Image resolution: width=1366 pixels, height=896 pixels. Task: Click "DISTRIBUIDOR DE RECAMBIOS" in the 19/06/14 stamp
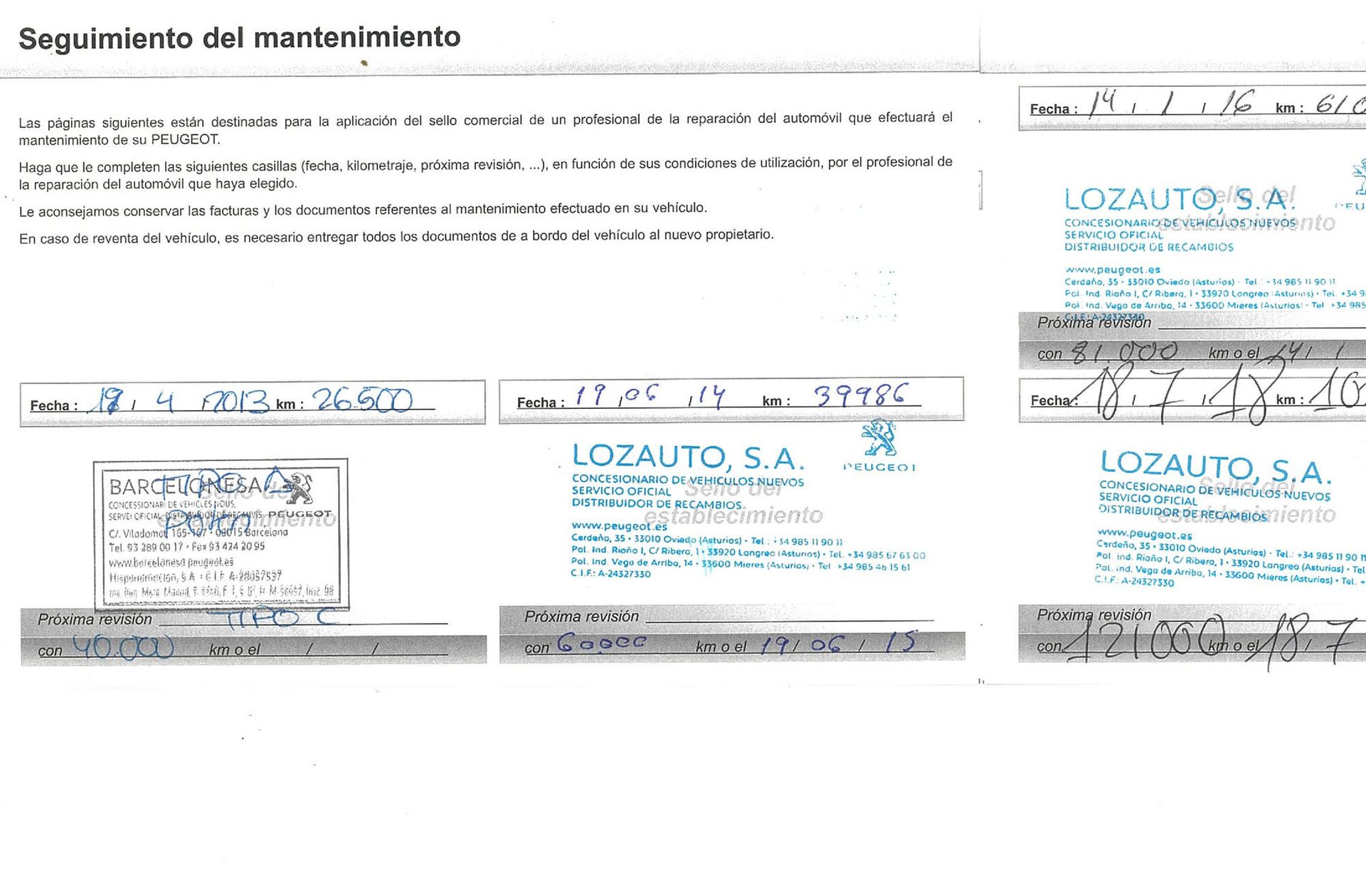coord(657,504)
